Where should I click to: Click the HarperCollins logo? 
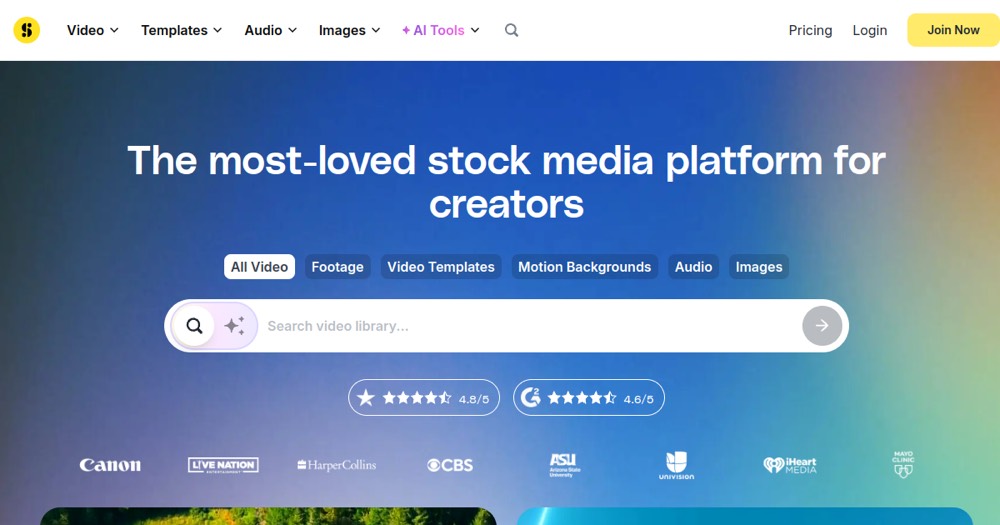click(x=337, y=465)
